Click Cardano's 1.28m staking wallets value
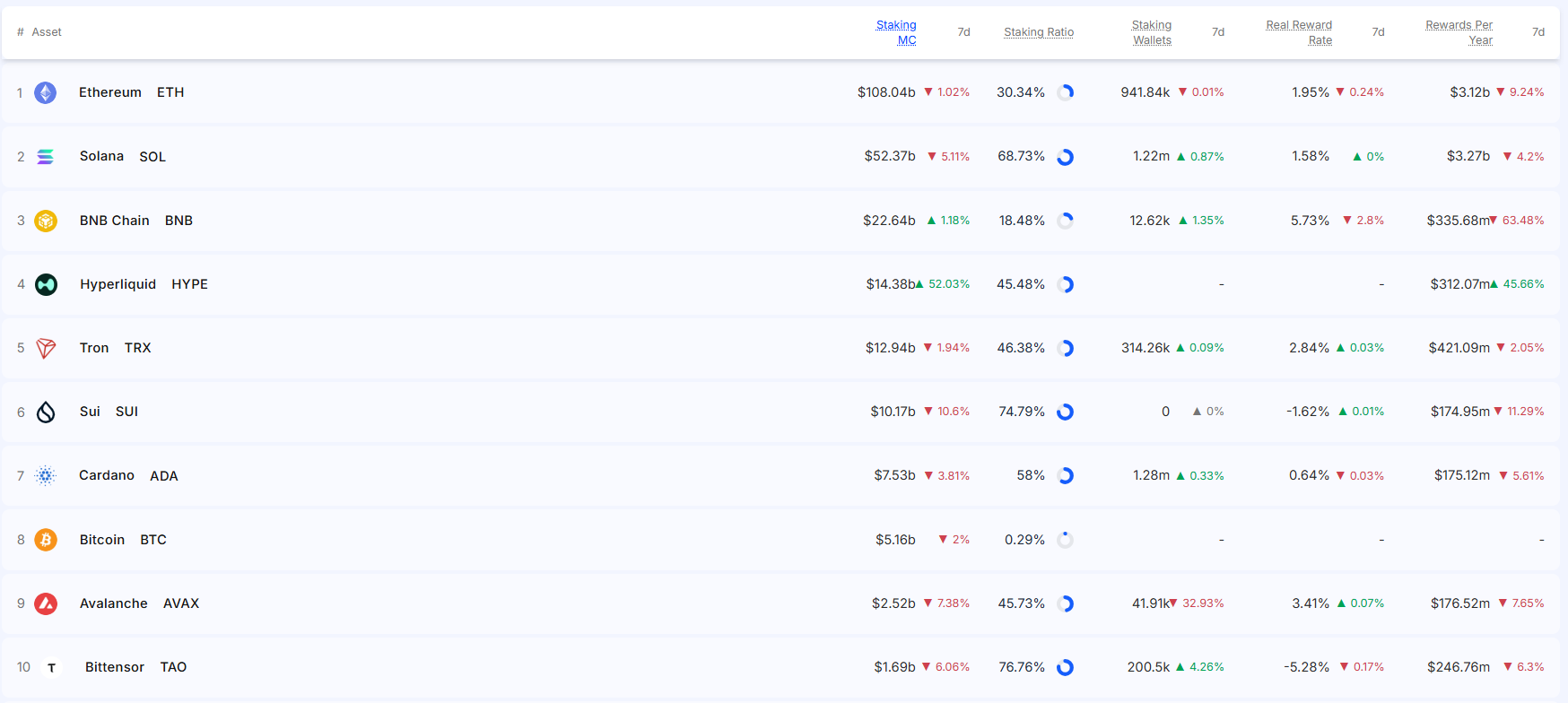The width and height of the screenshot is (1568, 703). coord(1151,475)
